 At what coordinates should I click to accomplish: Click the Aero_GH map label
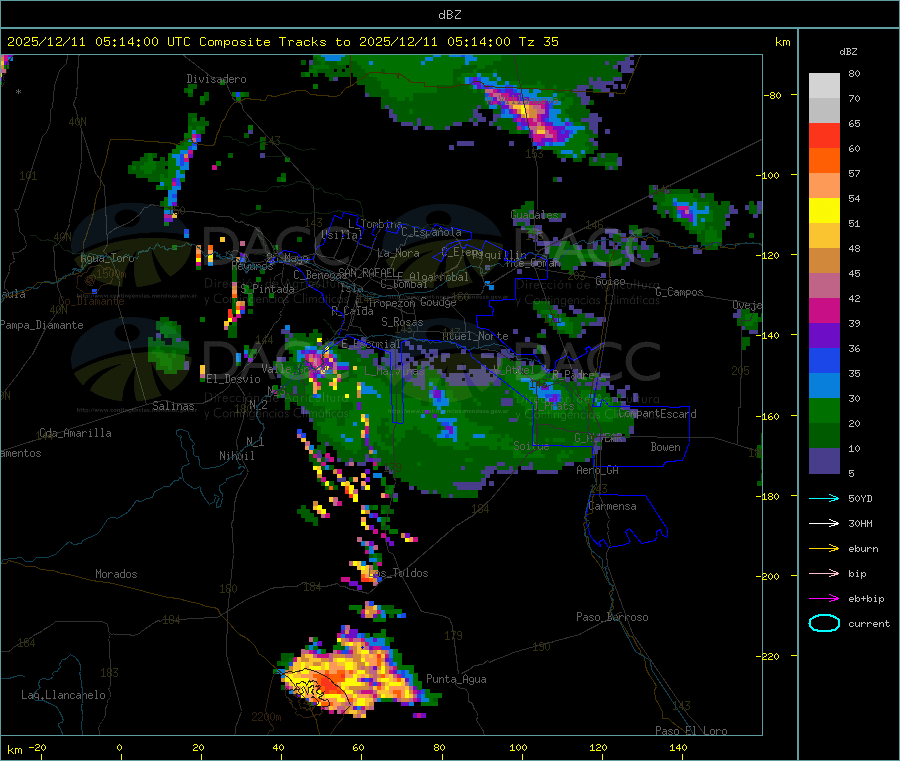point(597,470)
